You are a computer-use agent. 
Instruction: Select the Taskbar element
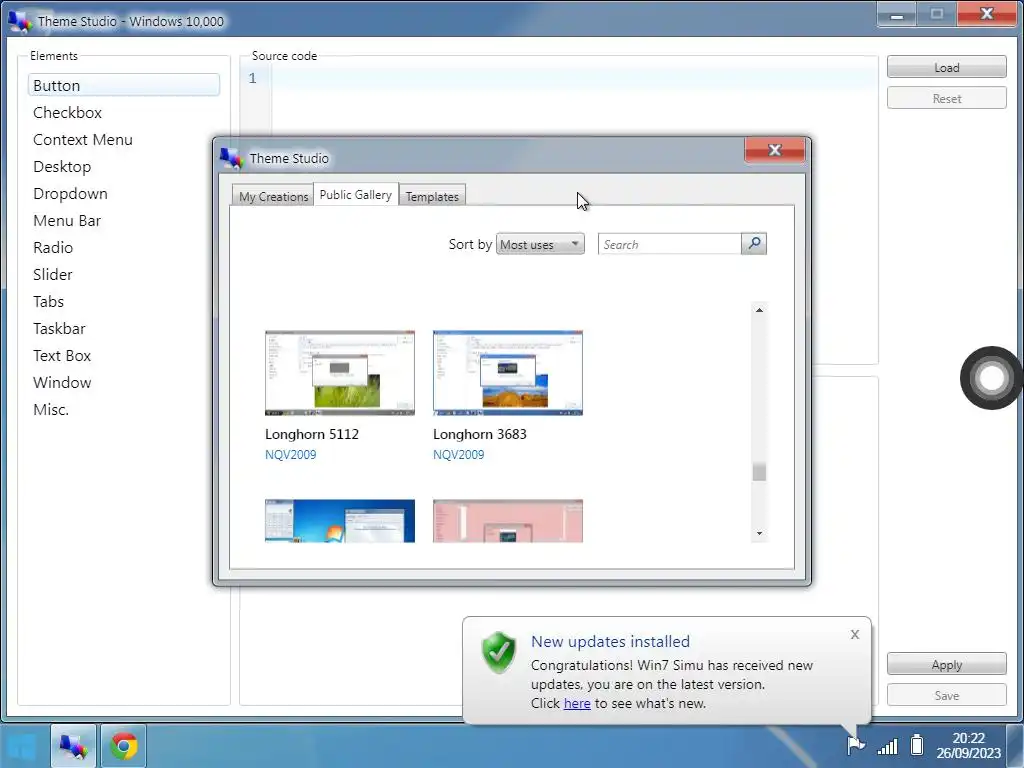(x=123, y=328)
